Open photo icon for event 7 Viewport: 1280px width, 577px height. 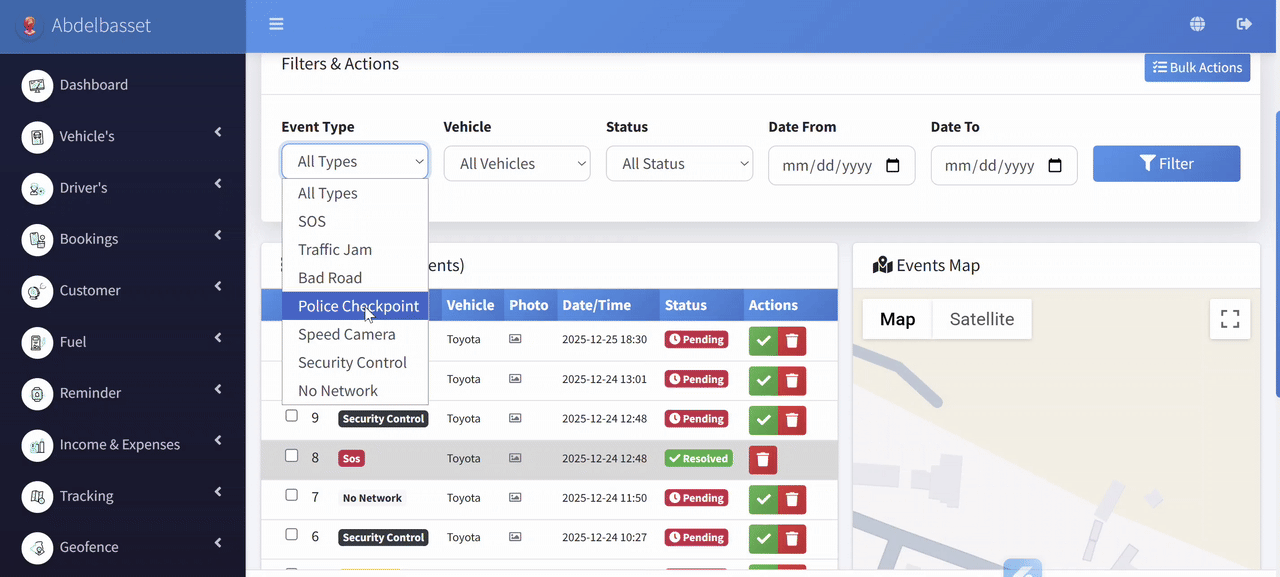point(515,498)
